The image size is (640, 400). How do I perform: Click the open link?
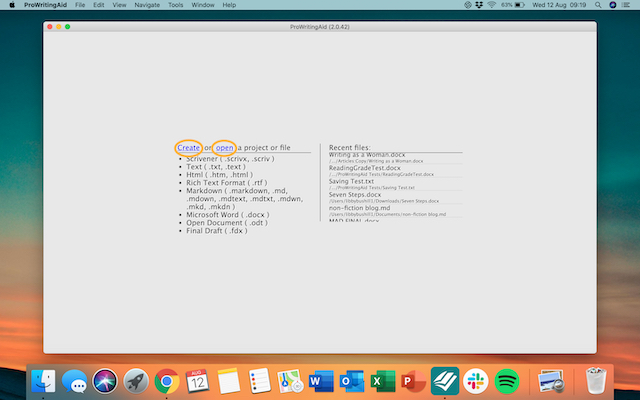(224, 148)
